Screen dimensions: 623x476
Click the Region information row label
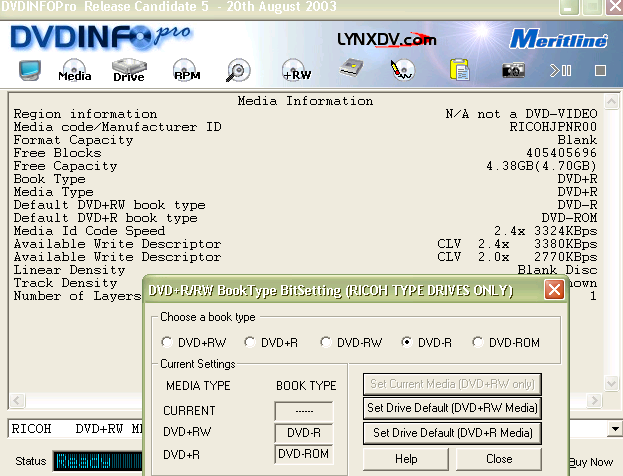(x=85, y=114)
